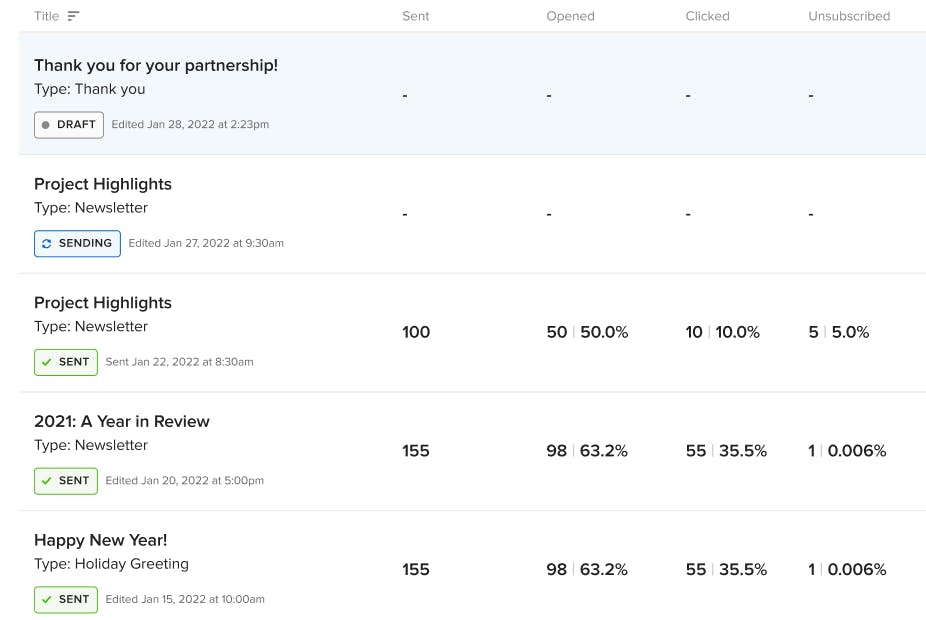This screenshot has height=620, width=926.
Task: Click checkmark icon on 2021 Year in Review badge
Action: pyautogui.click(x=47, y=481)
